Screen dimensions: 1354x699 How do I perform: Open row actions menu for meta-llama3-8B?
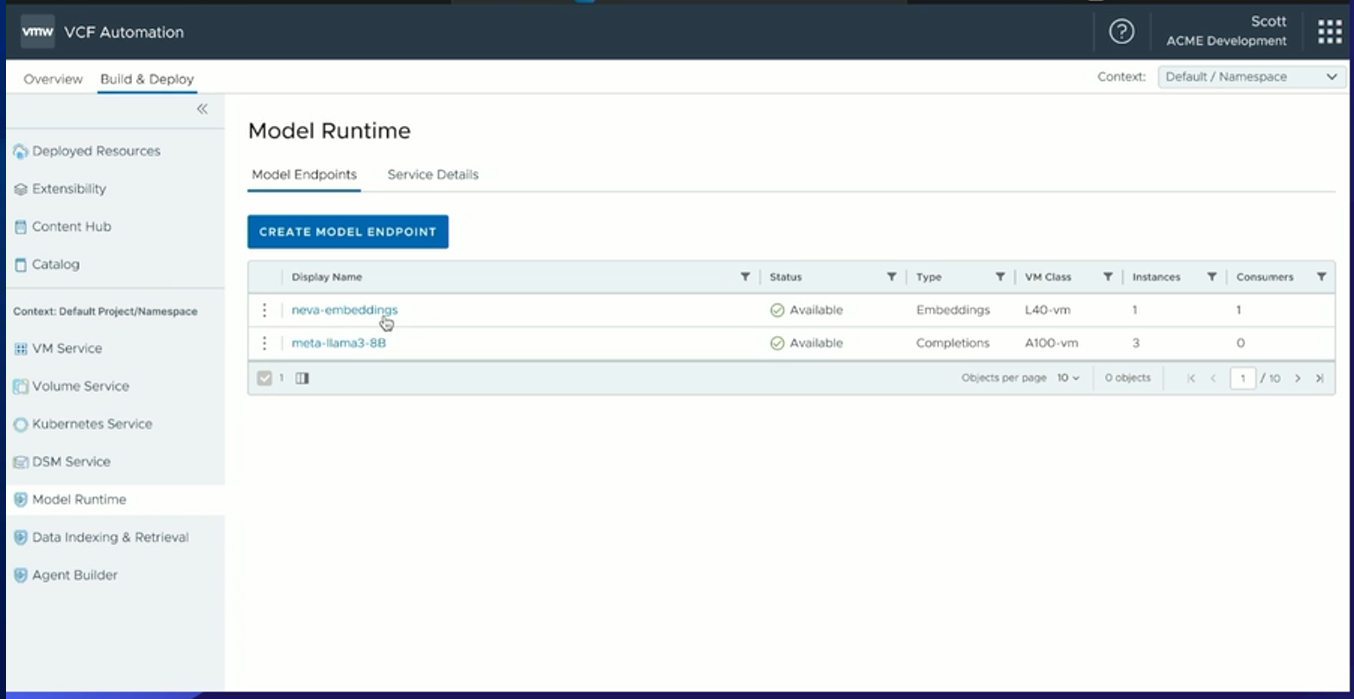(264, 343)
